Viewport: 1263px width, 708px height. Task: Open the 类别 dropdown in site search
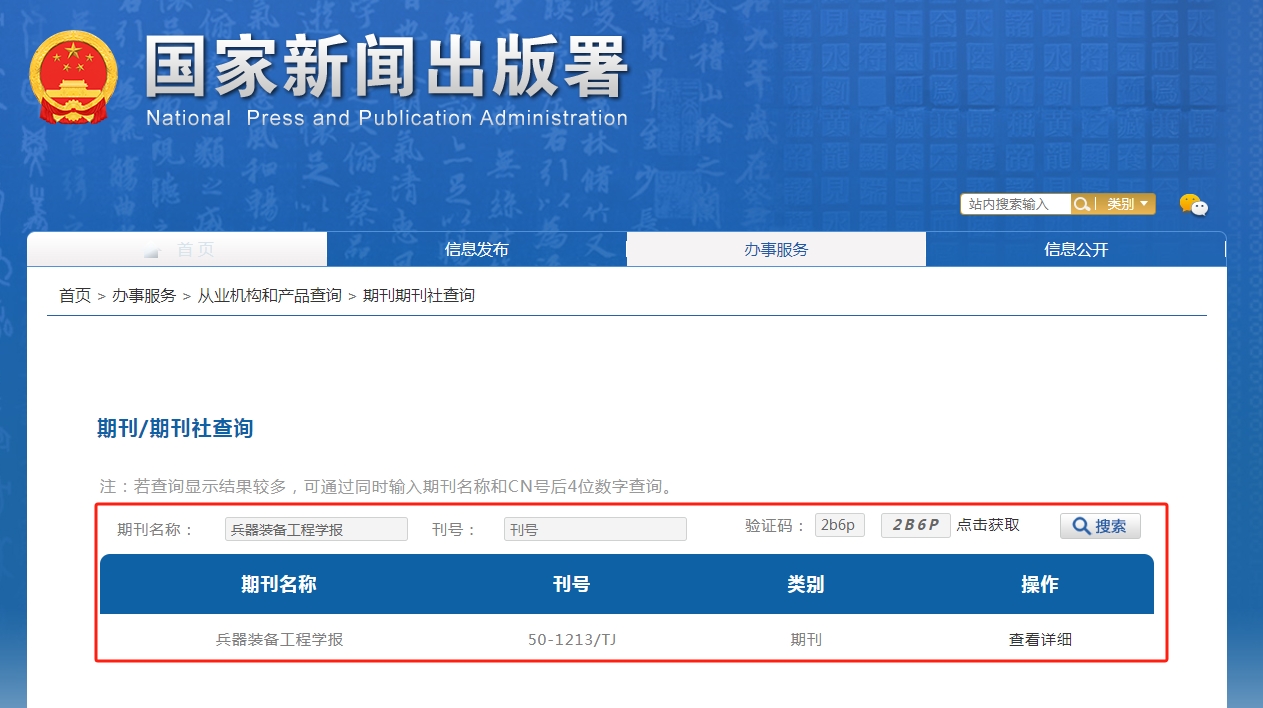[1126, 204]
